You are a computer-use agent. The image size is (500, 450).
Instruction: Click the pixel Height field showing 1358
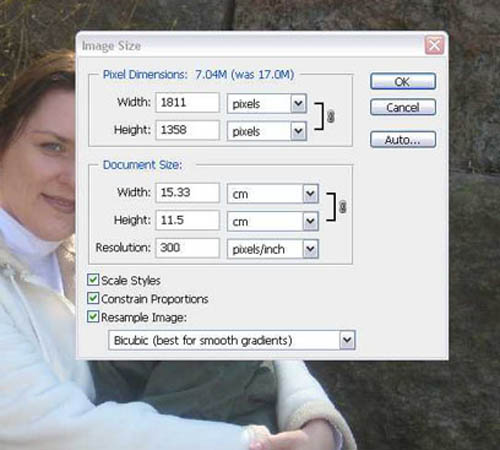pyautogui.click(x=188, y=130)
